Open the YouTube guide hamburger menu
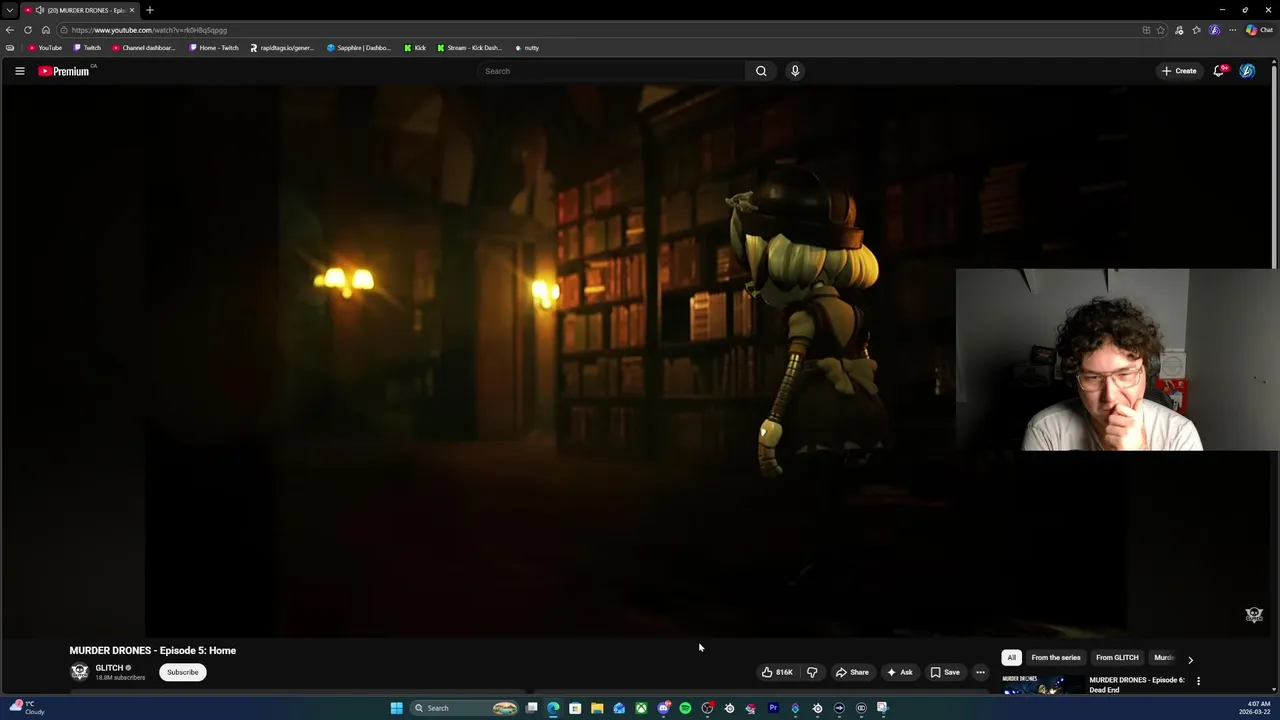1280x720 pixels. pos(19,71)
